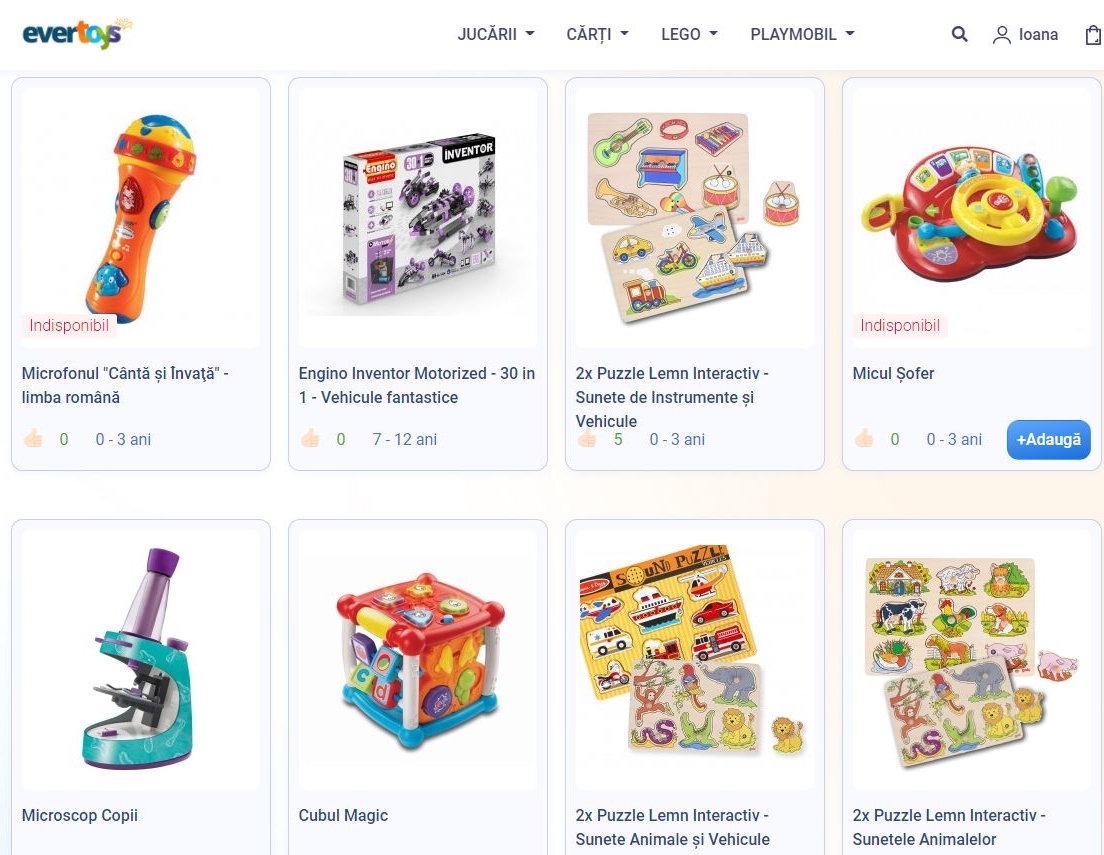Select the Micul Șofer steering wheel image
Viewport: 1104px width, 855px height.
click(x=972, y=218)
